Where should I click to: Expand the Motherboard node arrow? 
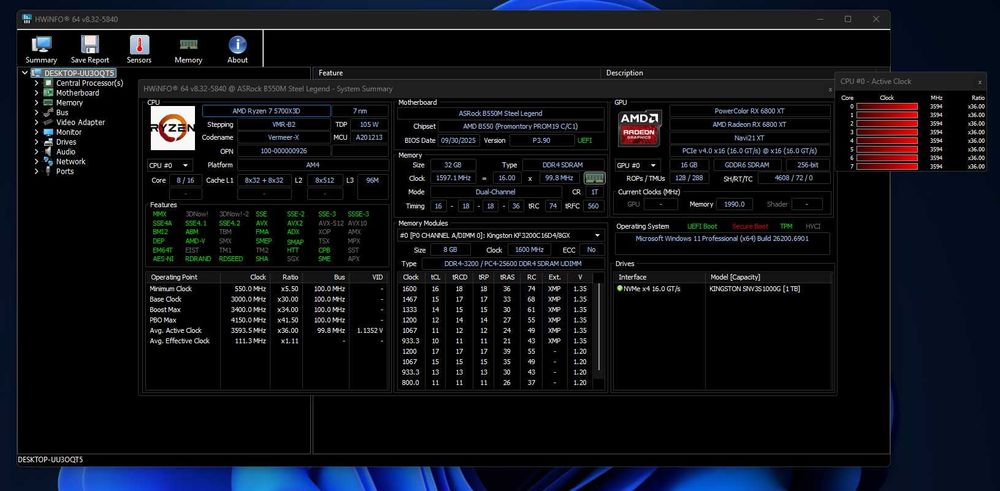pos(37,92)
